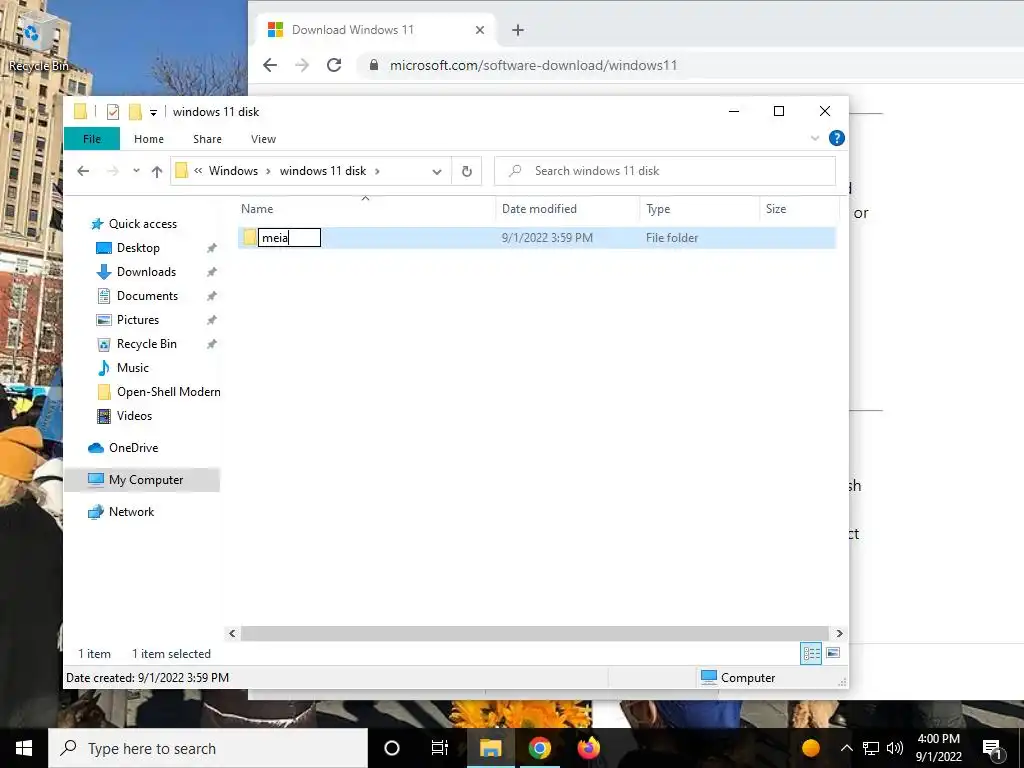Select Network in navigation pane

pyautogui.click(x=131, y=512)
